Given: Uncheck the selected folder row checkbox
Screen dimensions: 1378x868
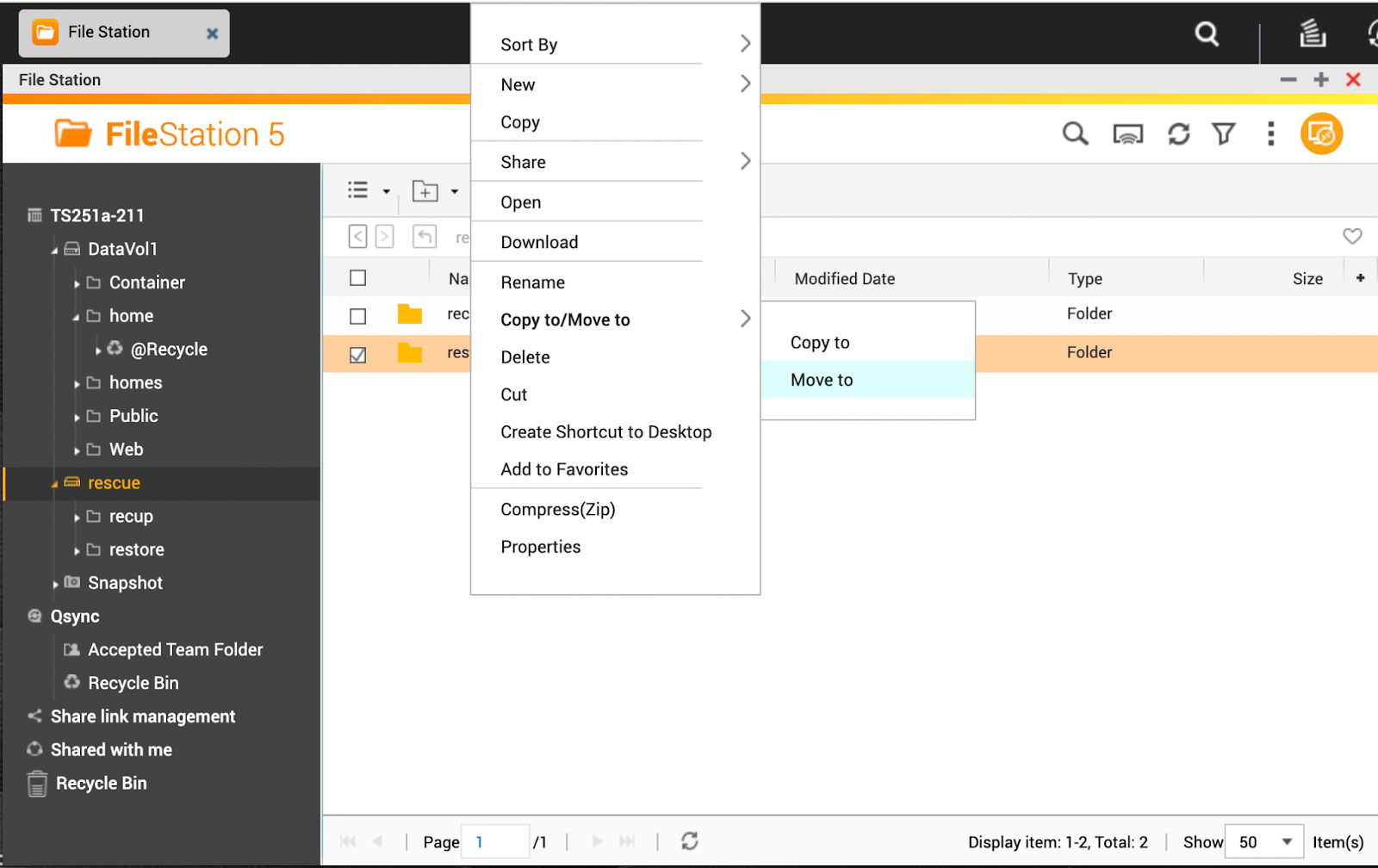Looking at the screenshot, I should coord(358,355).
